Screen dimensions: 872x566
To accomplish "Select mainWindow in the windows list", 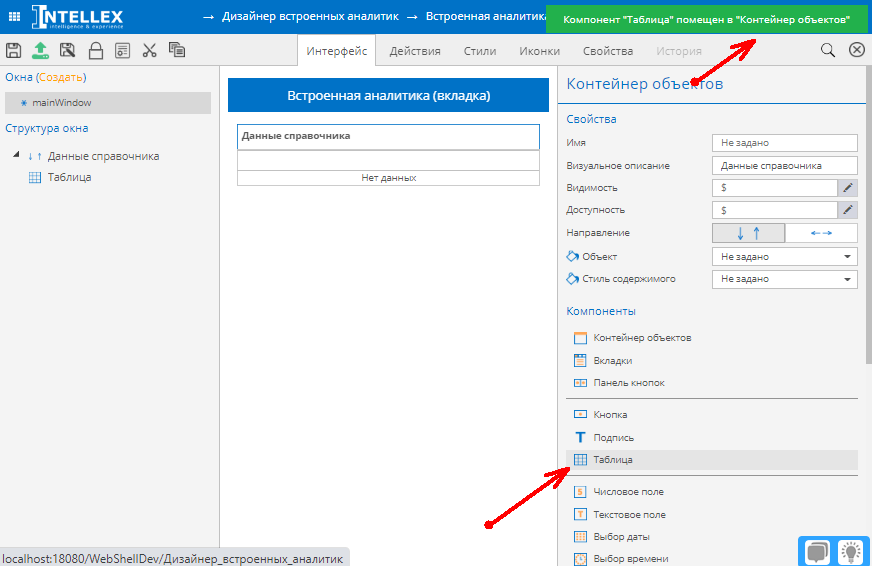I will (108, 103).
